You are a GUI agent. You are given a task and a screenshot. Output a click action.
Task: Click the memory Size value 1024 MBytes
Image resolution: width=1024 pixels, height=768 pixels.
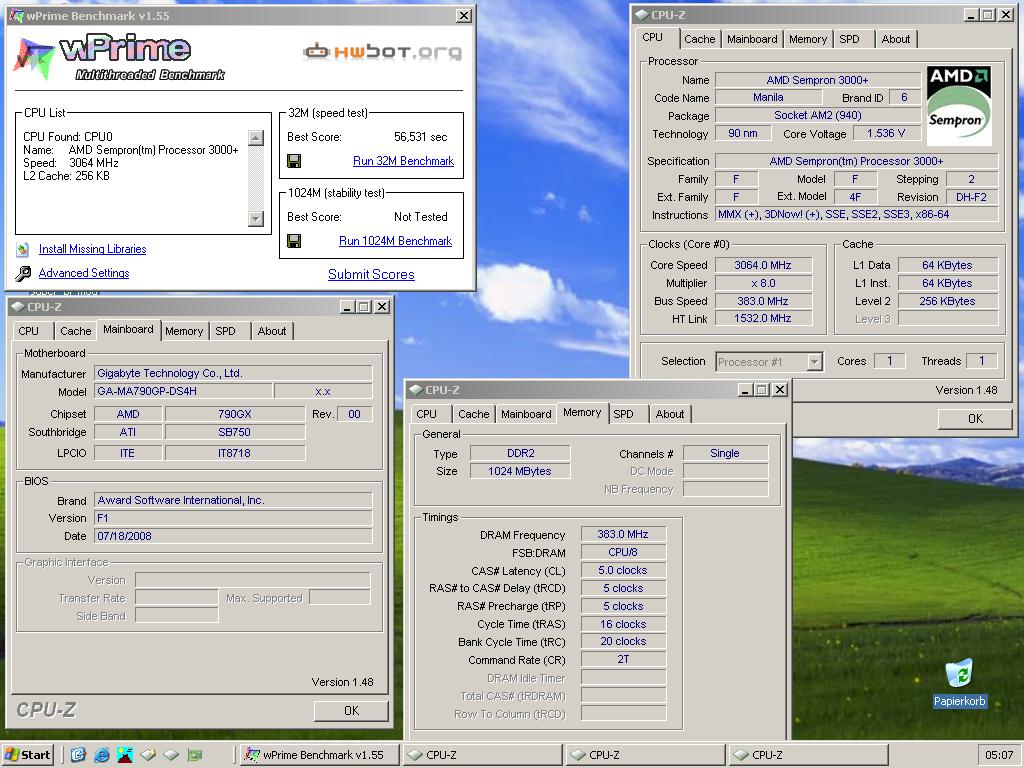[520, 471]
